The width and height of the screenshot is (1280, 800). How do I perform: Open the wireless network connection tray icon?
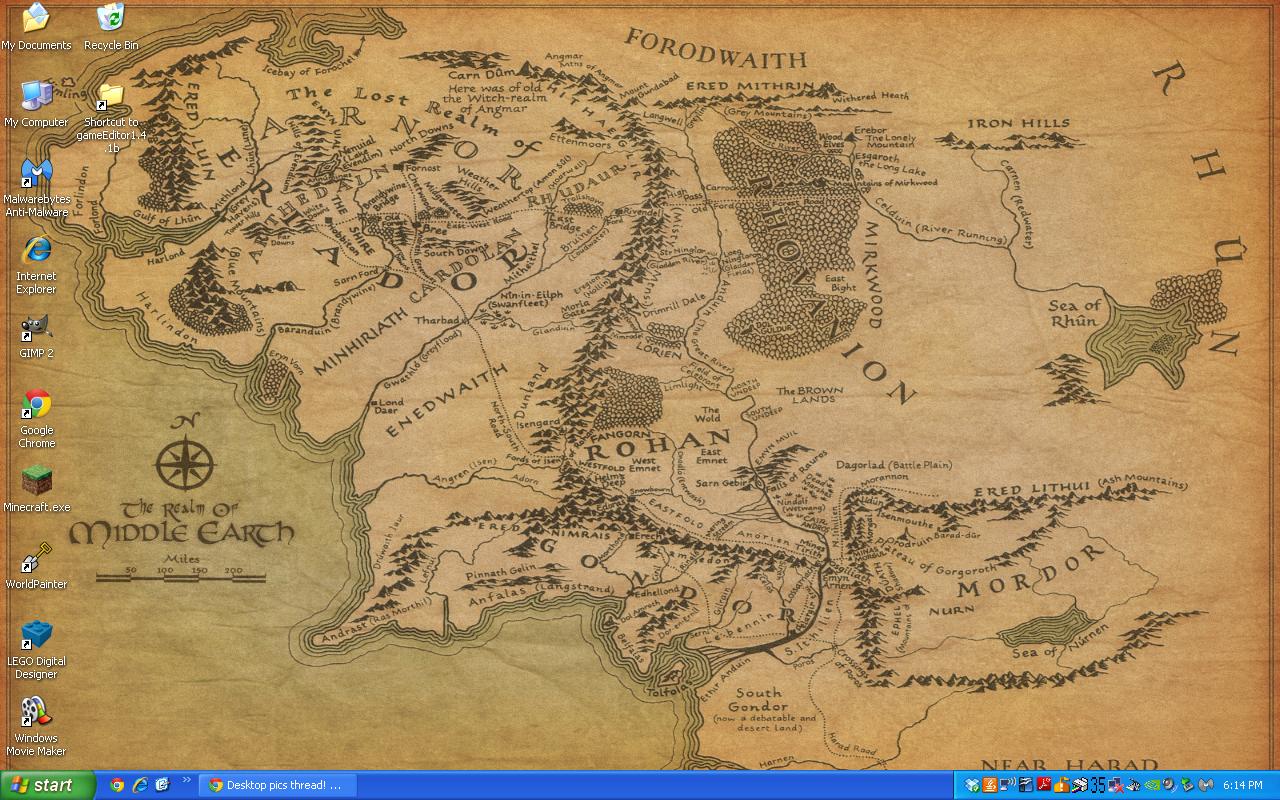[x=1008, y=785]
